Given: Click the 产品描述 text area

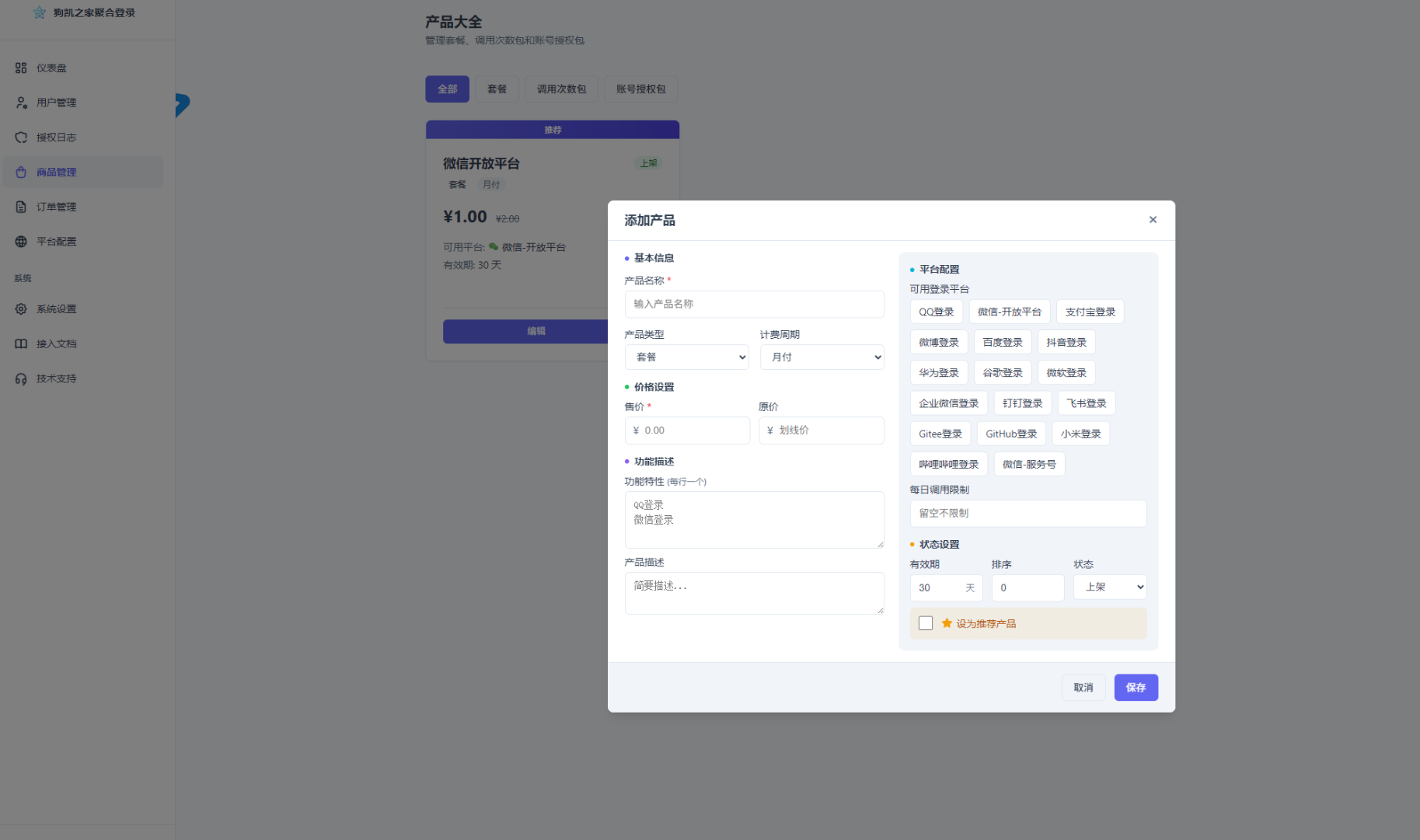Looking at the screenshot, I should click(x=755, y=594).
